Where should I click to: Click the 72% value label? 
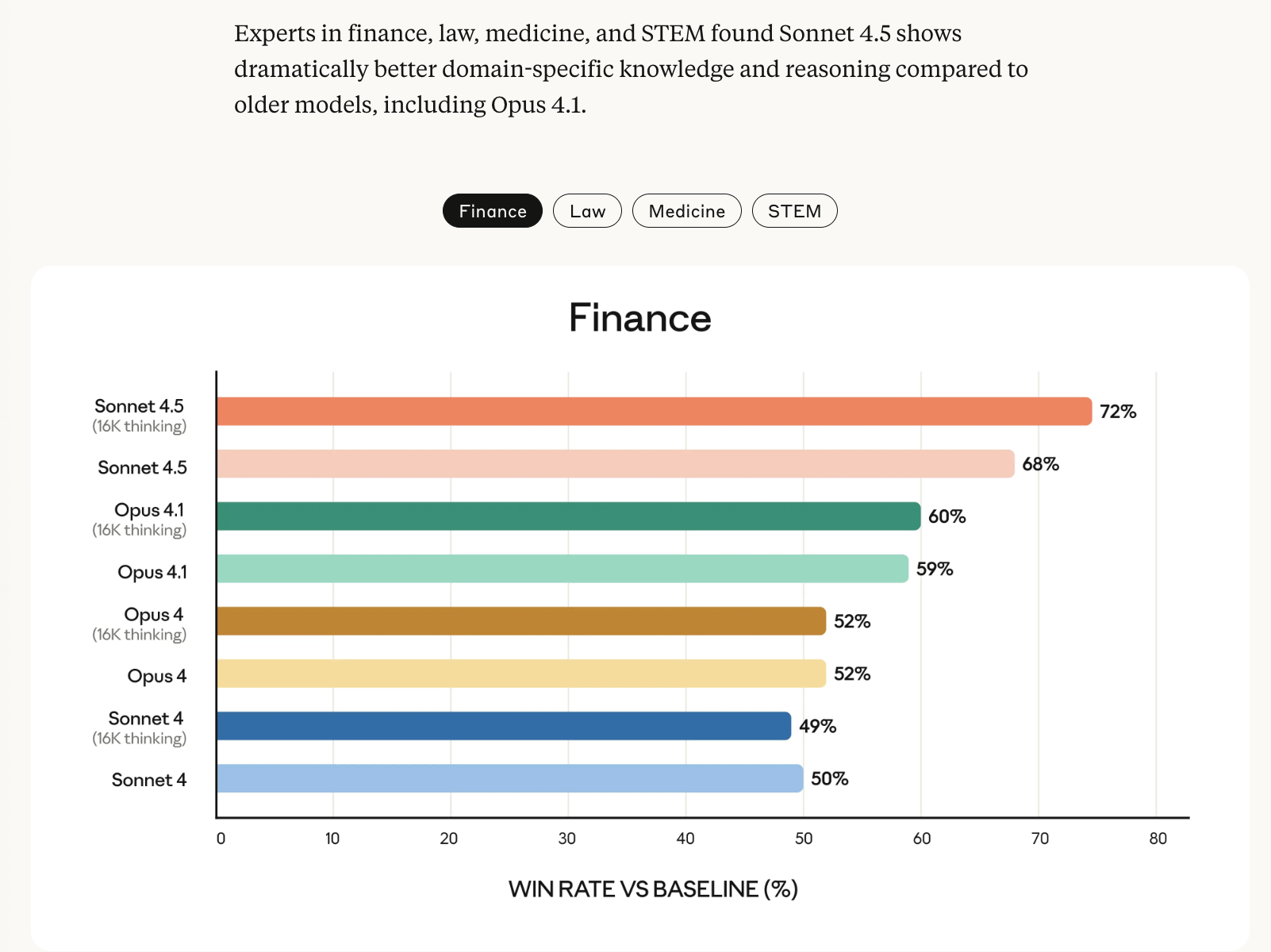click(x=1118, y=412)
